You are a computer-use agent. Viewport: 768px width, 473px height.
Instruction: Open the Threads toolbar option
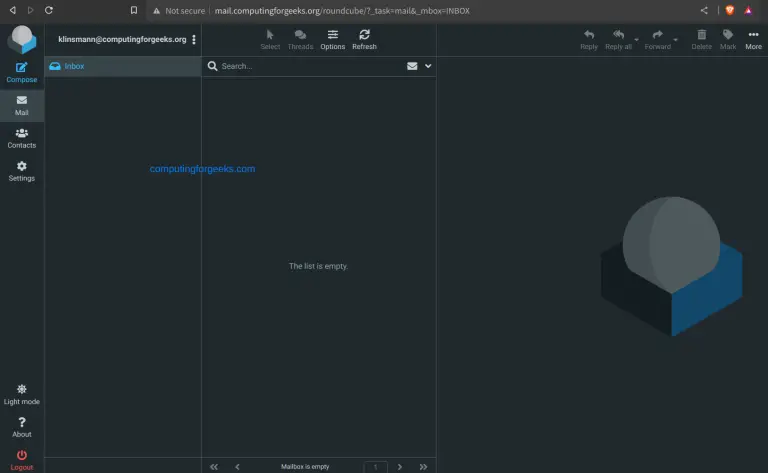[x=300, y=39]
